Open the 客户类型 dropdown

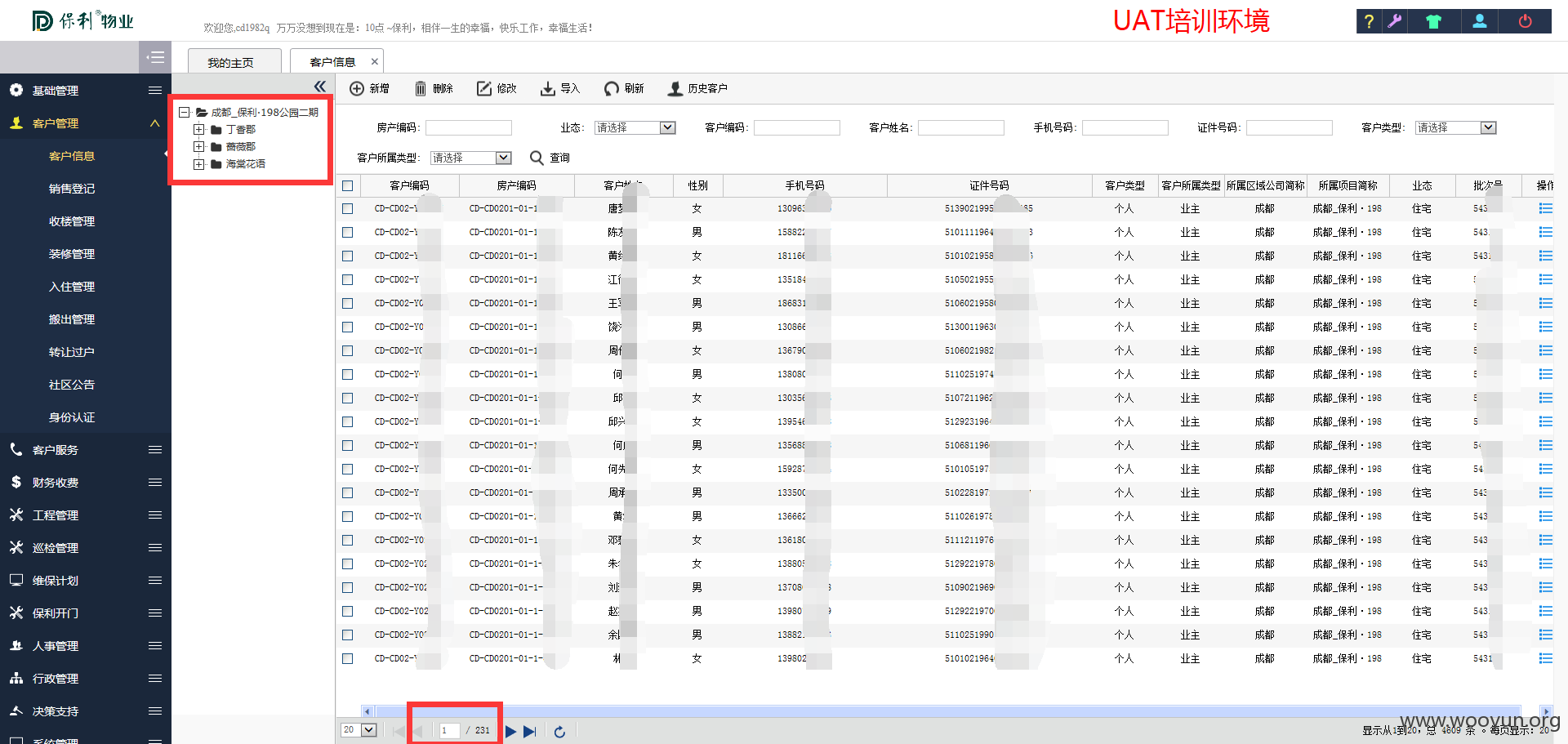coord(1455,127)
